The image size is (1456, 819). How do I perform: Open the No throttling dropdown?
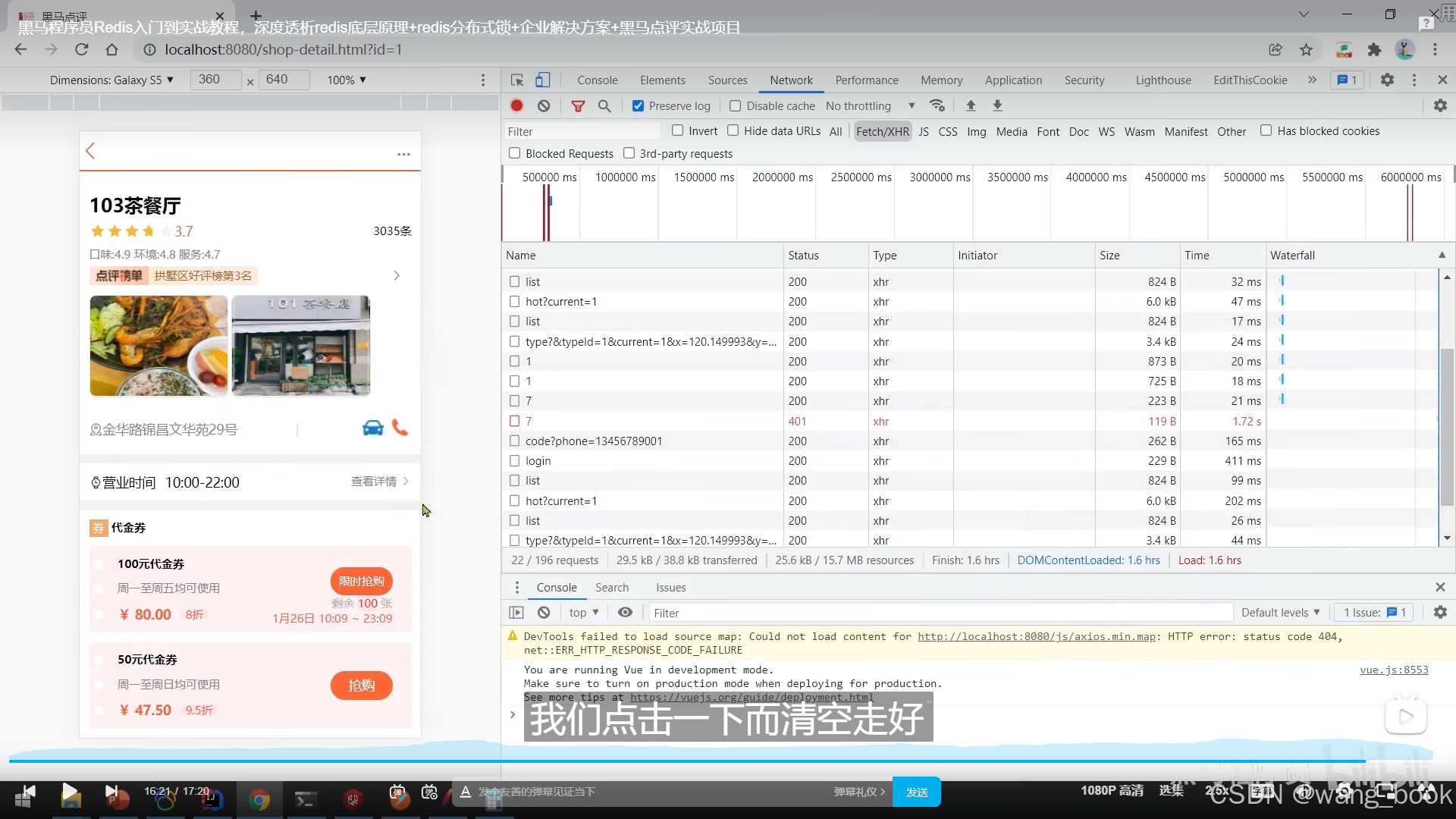pyautogui.click(x=869, y=105)
